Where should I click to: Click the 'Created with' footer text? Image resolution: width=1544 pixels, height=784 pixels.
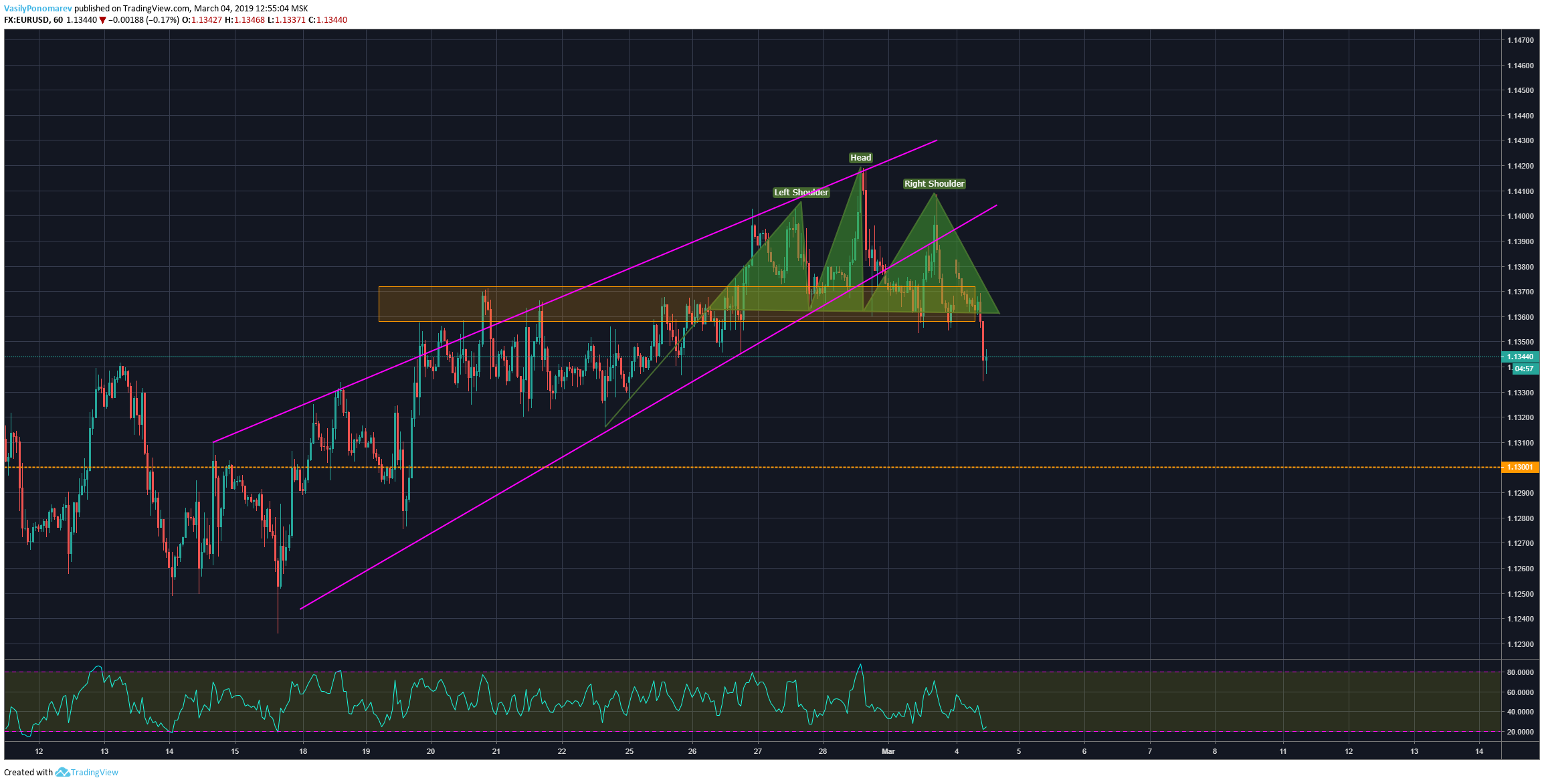pyautogui.click(x=28, y=773)
